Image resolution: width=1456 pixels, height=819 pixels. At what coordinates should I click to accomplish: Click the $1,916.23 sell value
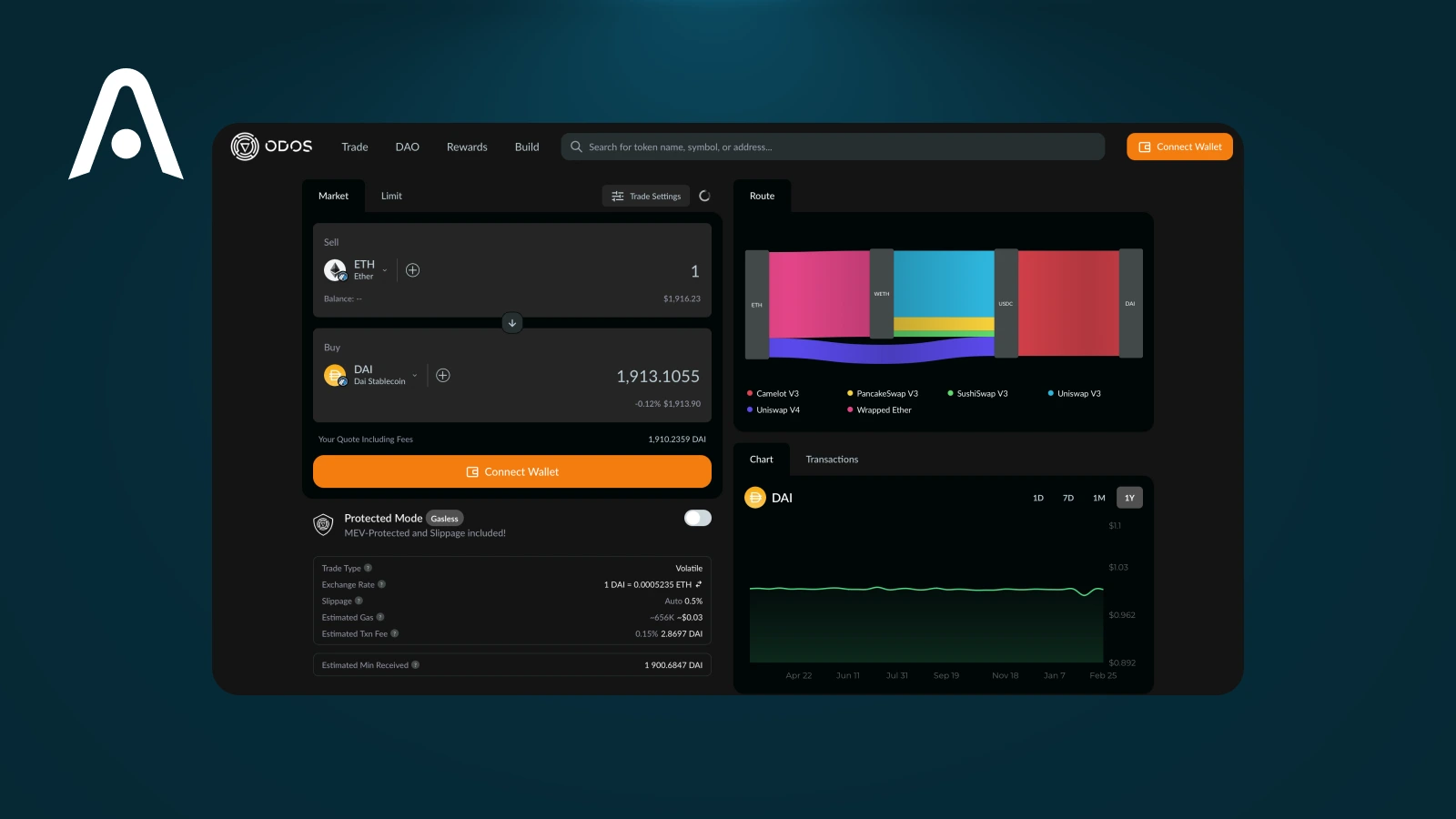682,298
